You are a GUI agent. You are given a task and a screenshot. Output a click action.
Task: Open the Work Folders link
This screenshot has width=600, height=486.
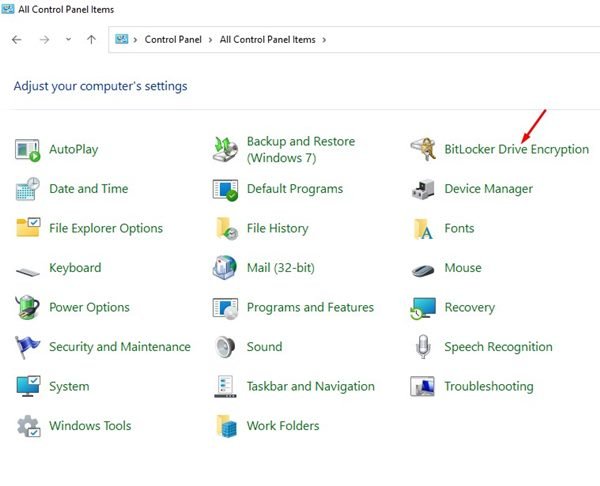click(283, 426)
